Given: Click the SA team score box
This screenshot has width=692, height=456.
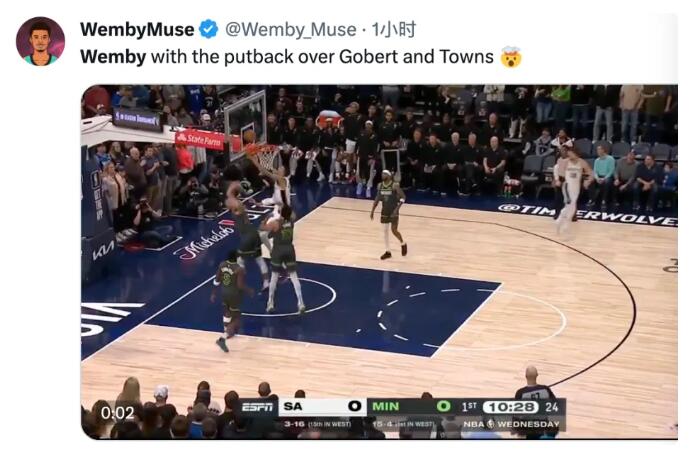Looking at the screenshot, I should coord(322,407).
